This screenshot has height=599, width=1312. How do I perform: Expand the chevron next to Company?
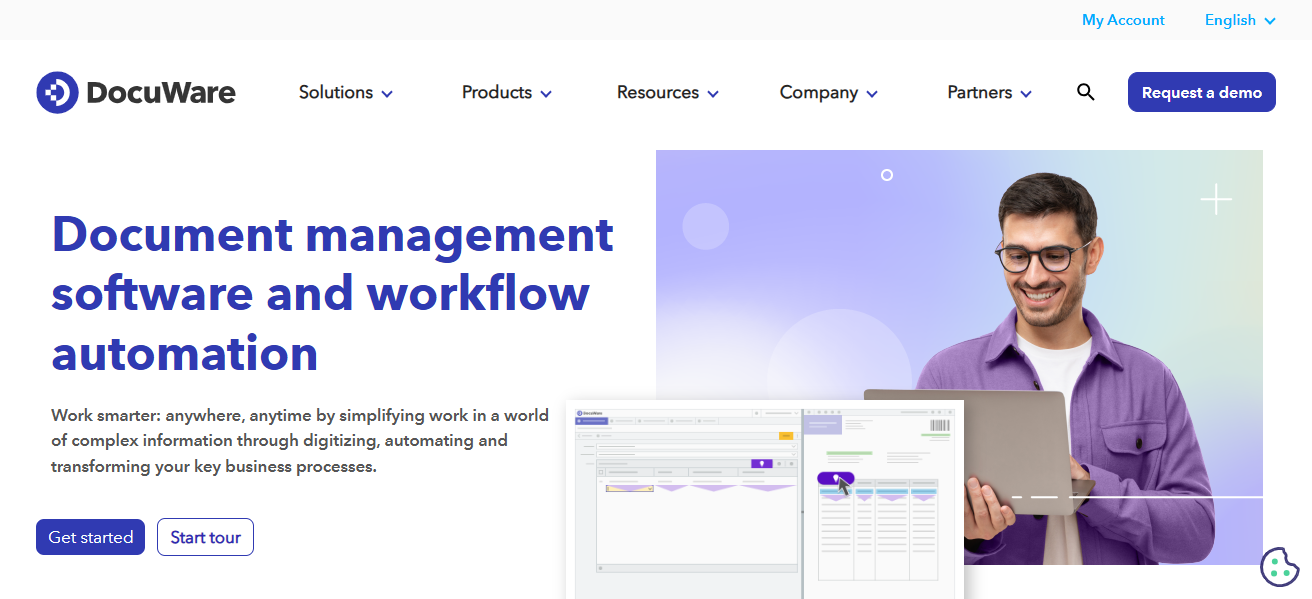872,94
